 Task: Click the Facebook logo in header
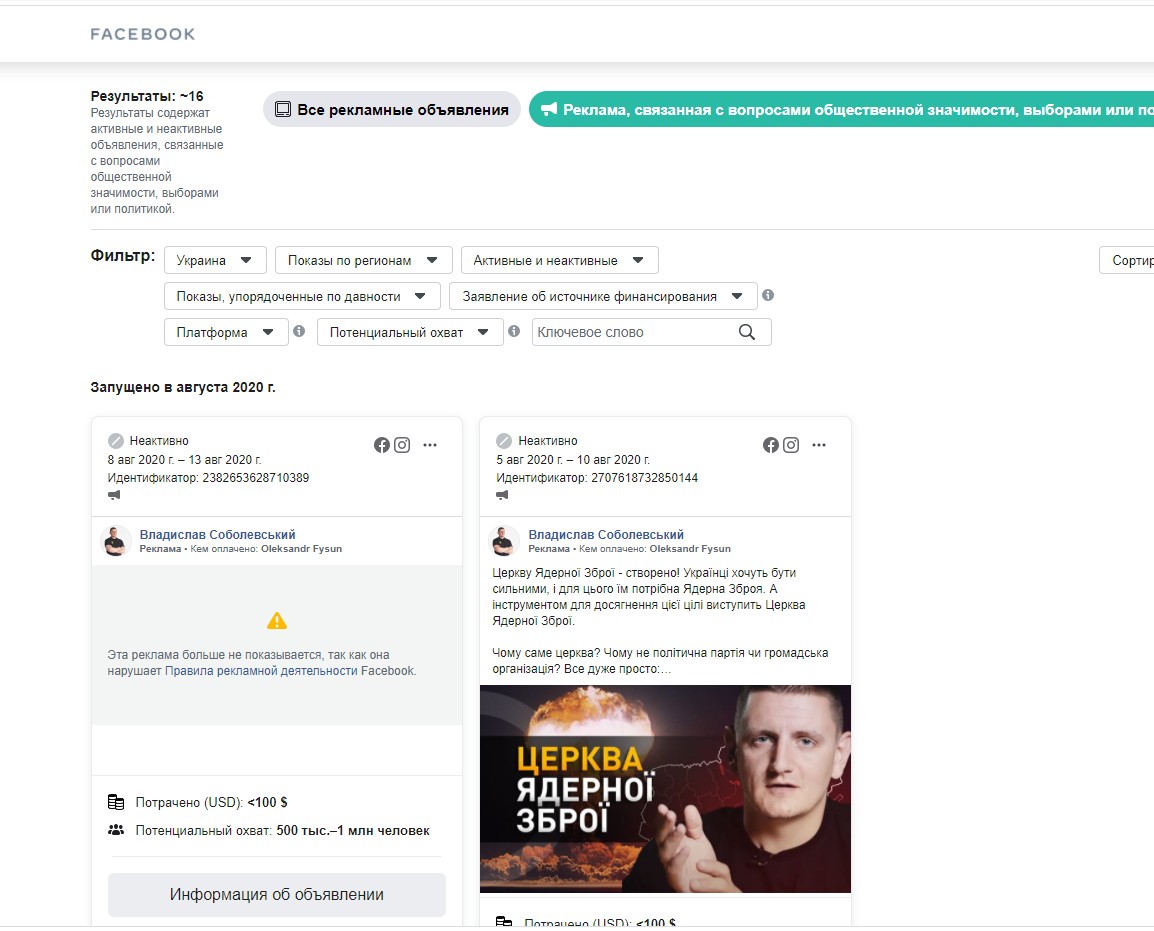143,34
